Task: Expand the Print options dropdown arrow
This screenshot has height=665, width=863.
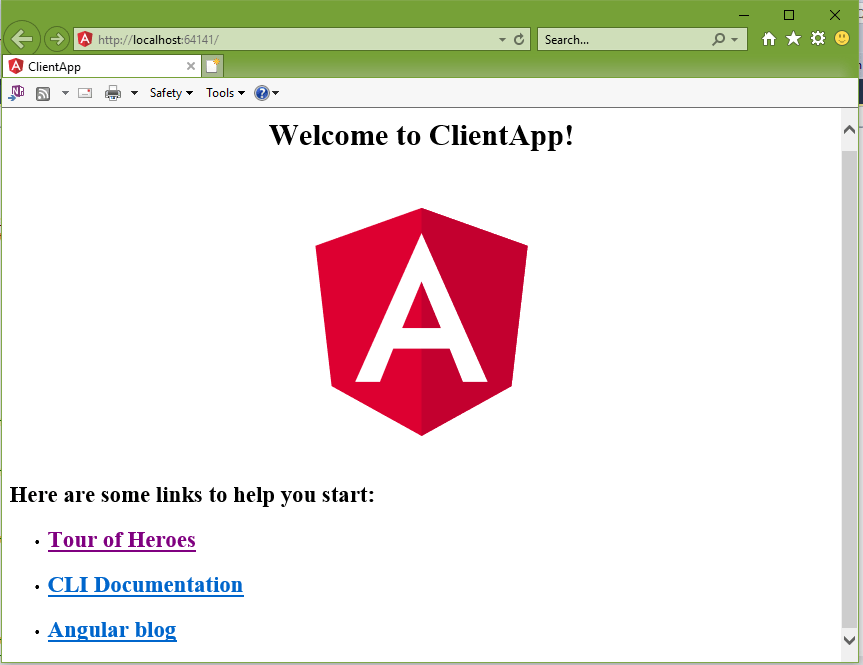Action: click(x=134, y=93)
